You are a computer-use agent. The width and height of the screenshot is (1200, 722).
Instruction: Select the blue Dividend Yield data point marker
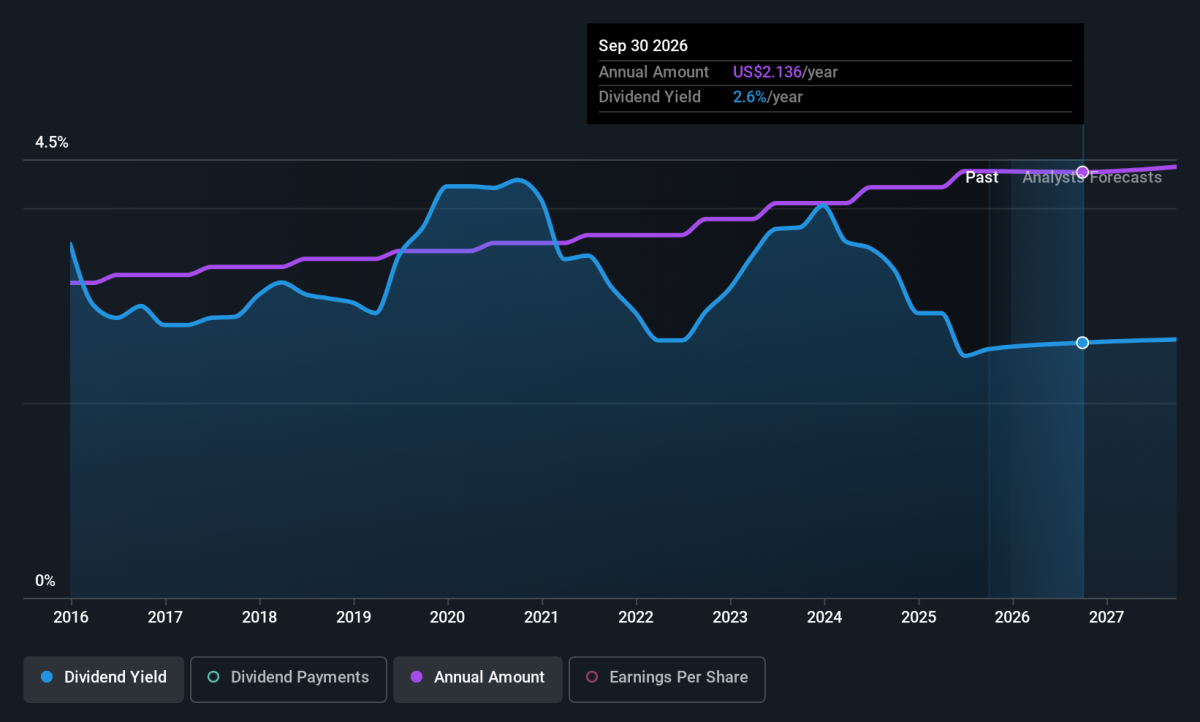click(1082, 343)
